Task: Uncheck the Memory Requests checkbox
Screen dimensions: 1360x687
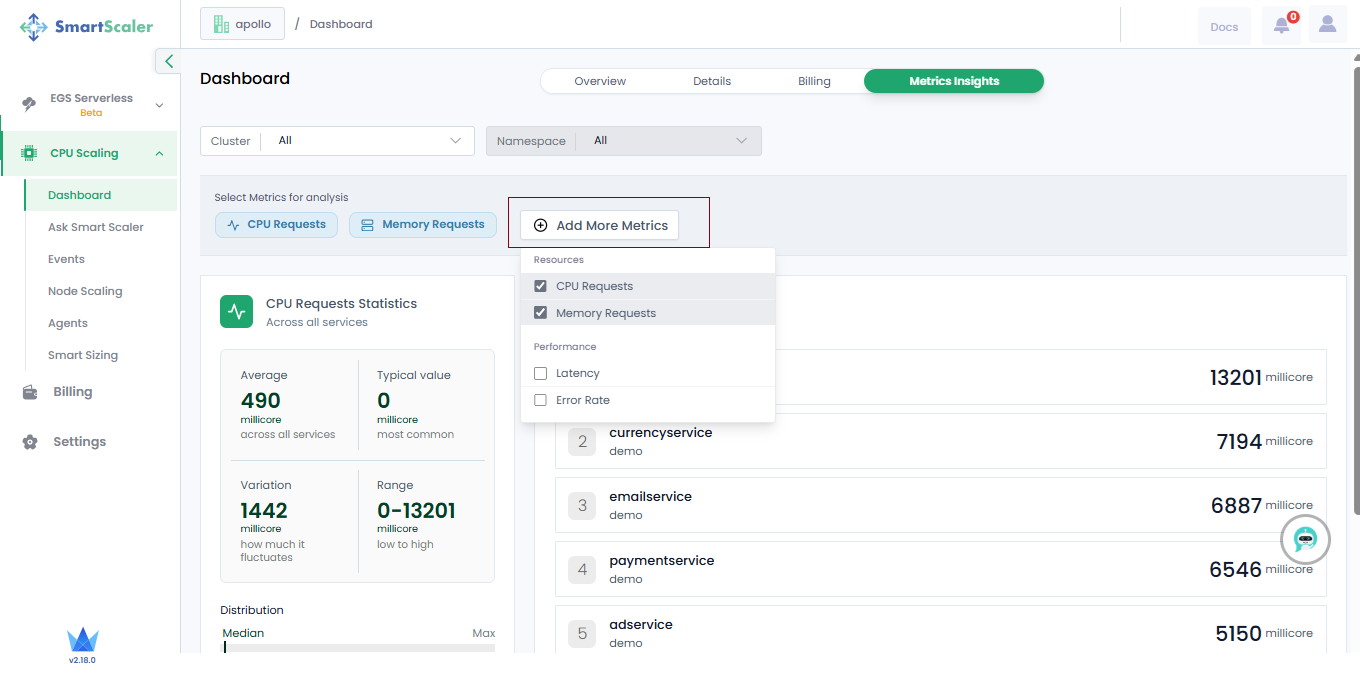Action: pos(541,313)
